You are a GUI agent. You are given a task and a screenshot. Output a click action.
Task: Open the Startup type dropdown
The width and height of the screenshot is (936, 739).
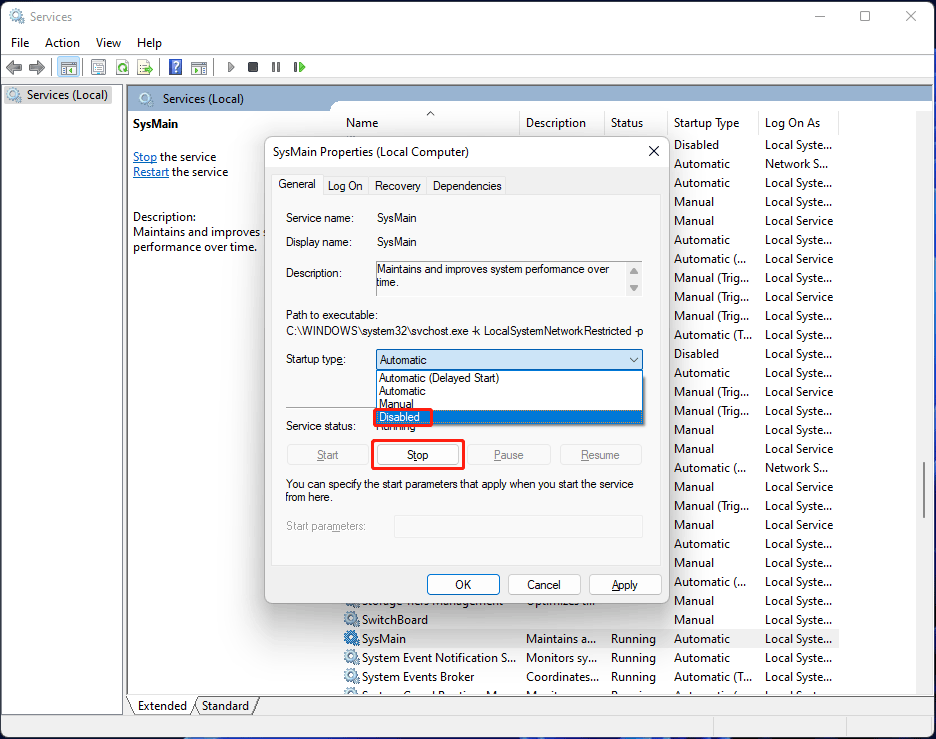click(x=633, y=359)
